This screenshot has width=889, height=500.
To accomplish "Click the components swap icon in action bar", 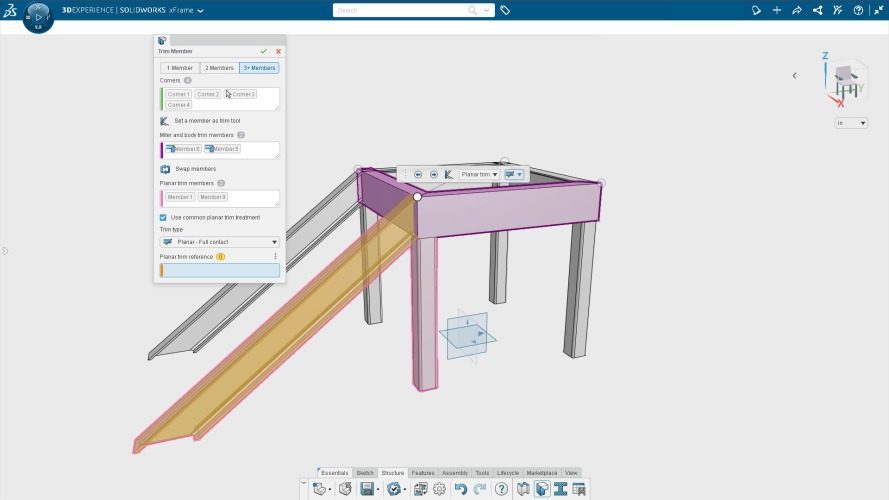I will (420, 489).
